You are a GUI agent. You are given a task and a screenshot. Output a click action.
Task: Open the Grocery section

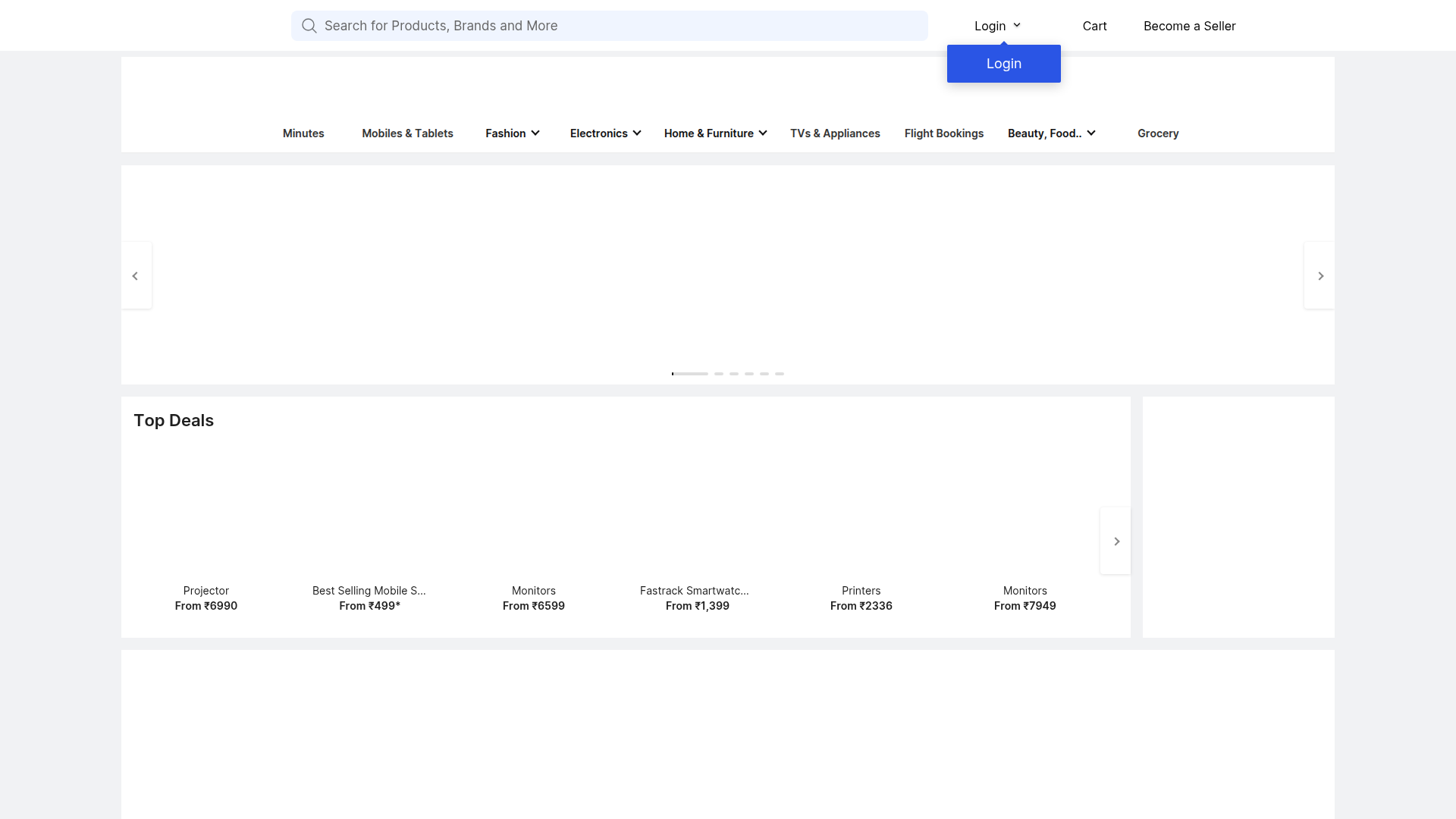(1157, 133)
